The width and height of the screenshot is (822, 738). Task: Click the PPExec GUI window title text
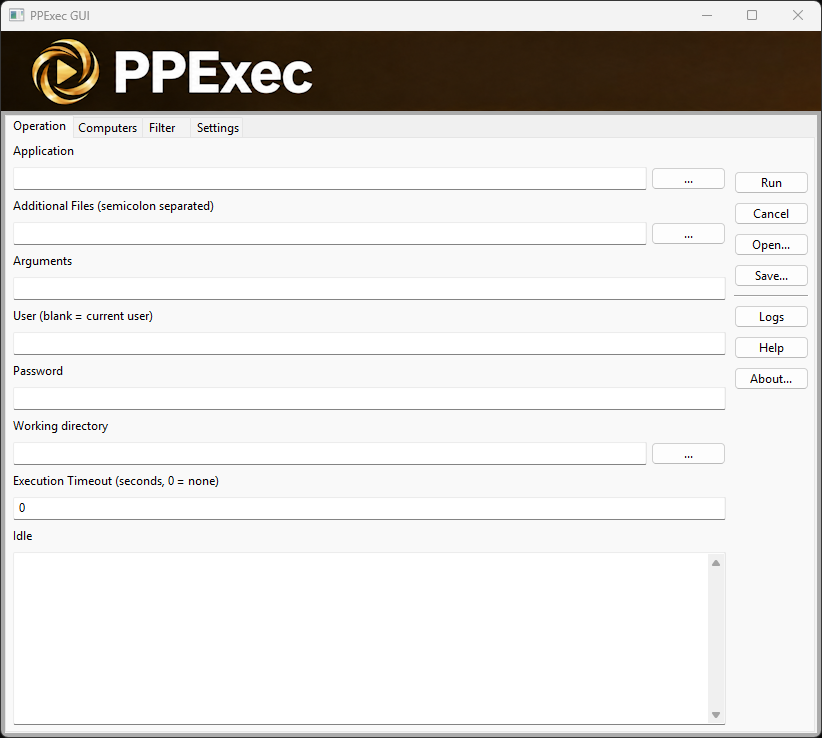[x=60, y=16]
